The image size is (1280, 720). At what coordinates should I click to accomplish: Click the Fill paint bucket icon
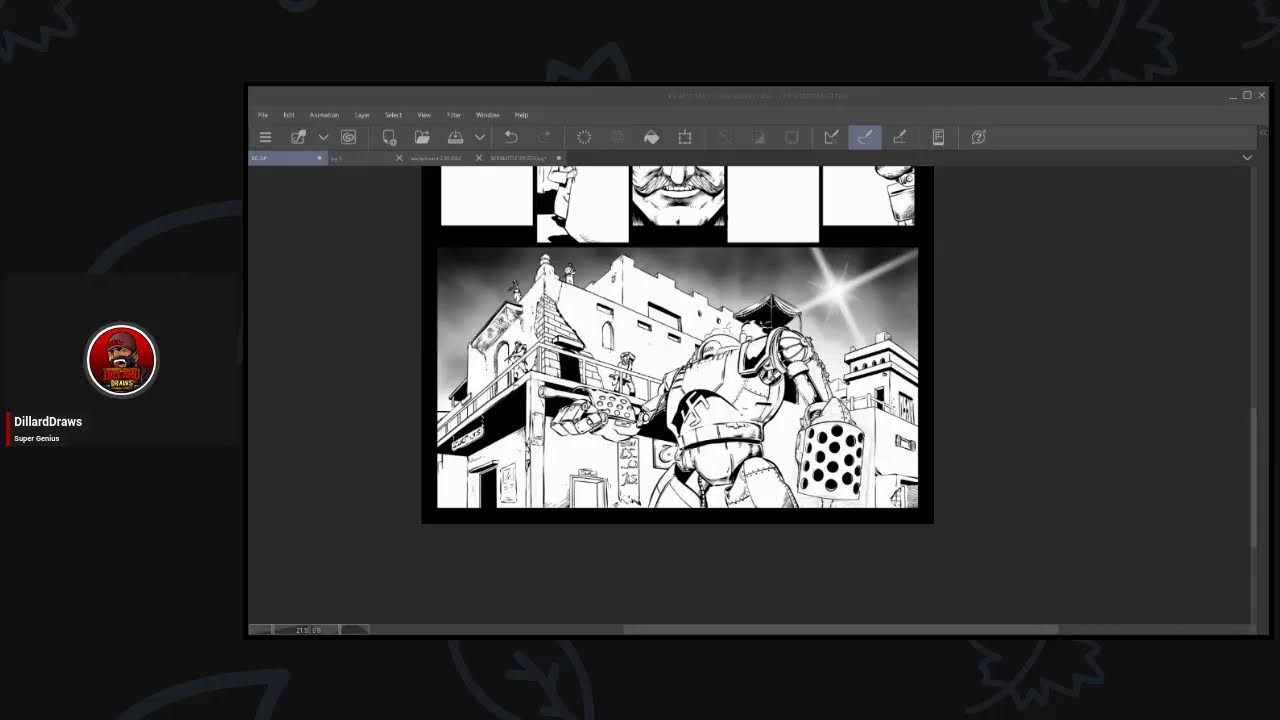pyautogui.click(x=651, y=137)
